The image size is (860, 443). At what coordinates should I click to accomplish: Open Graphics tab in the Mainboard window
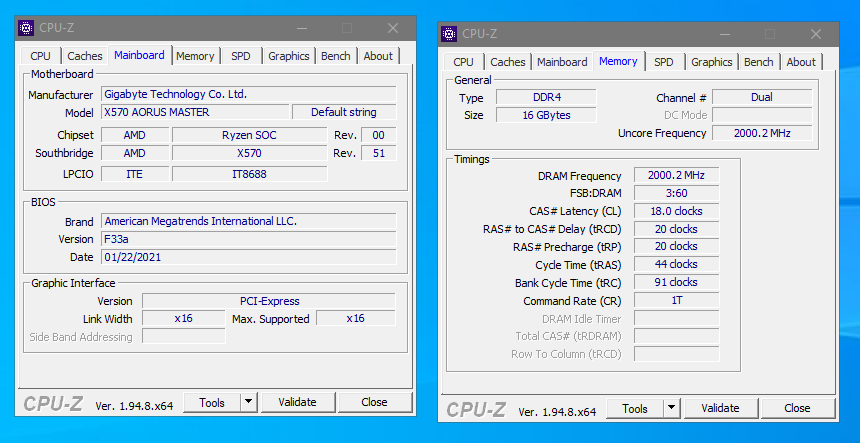[x=289, y=56]
